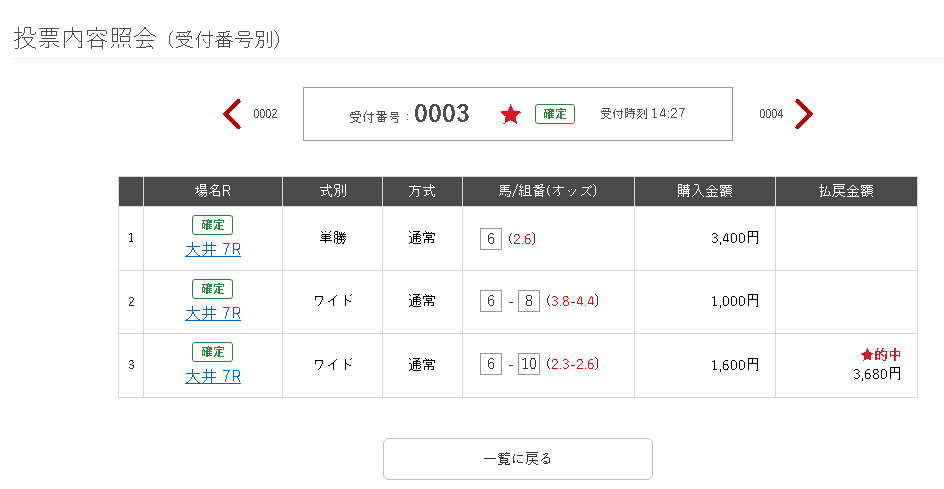
Task: Click horse number 6 box in the 単勝 row
Action: coord(490,238)
